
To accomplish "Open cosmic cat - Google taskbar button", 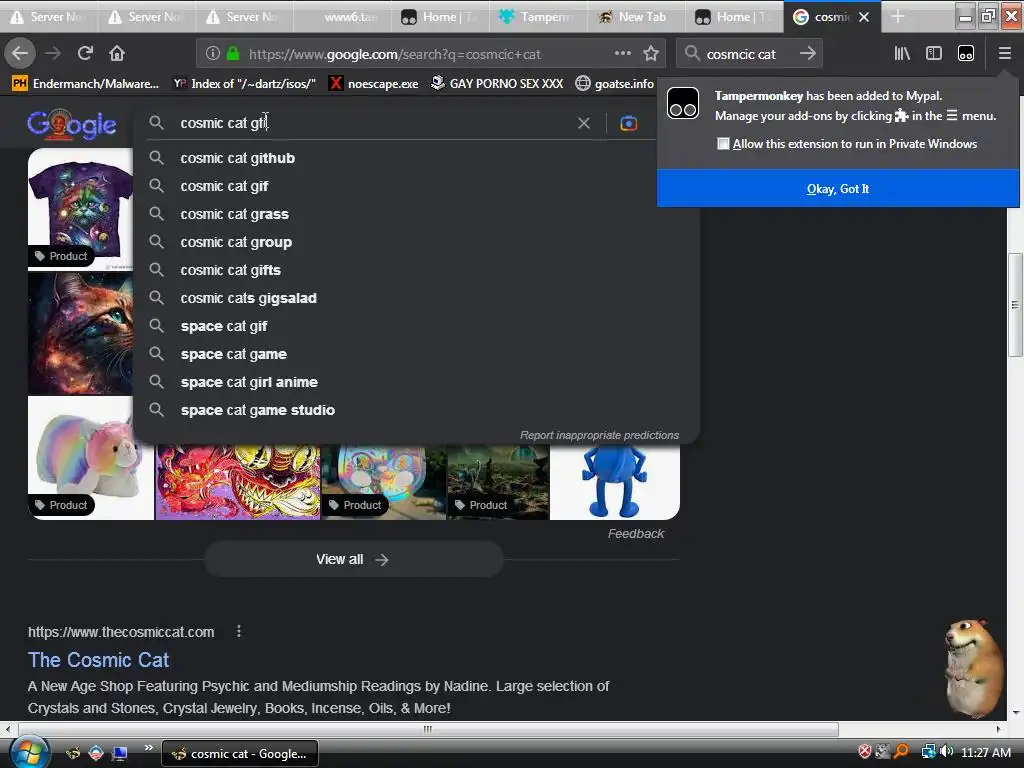I will 240,754.
